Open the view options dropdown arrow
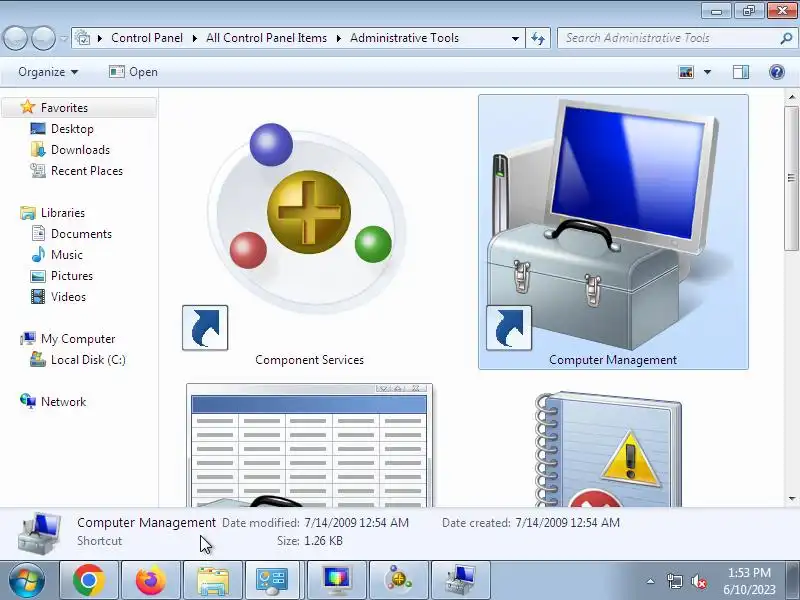The image size is (800, 600). (707, 72)
